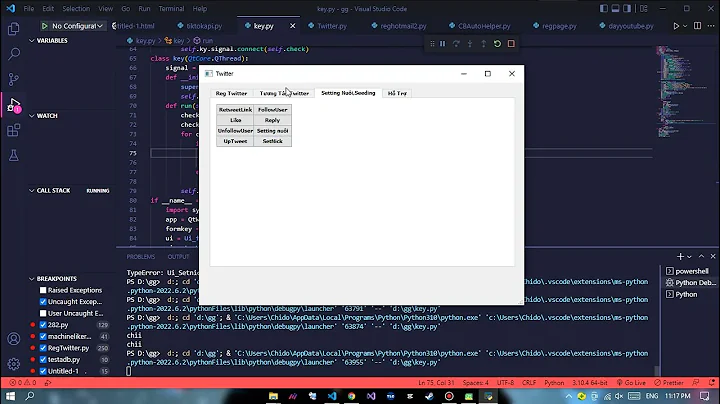Click UnfollowUser button in Twitter window
Image resolution: width=720 pixels, height=404 pixels.
coord(235,131)
